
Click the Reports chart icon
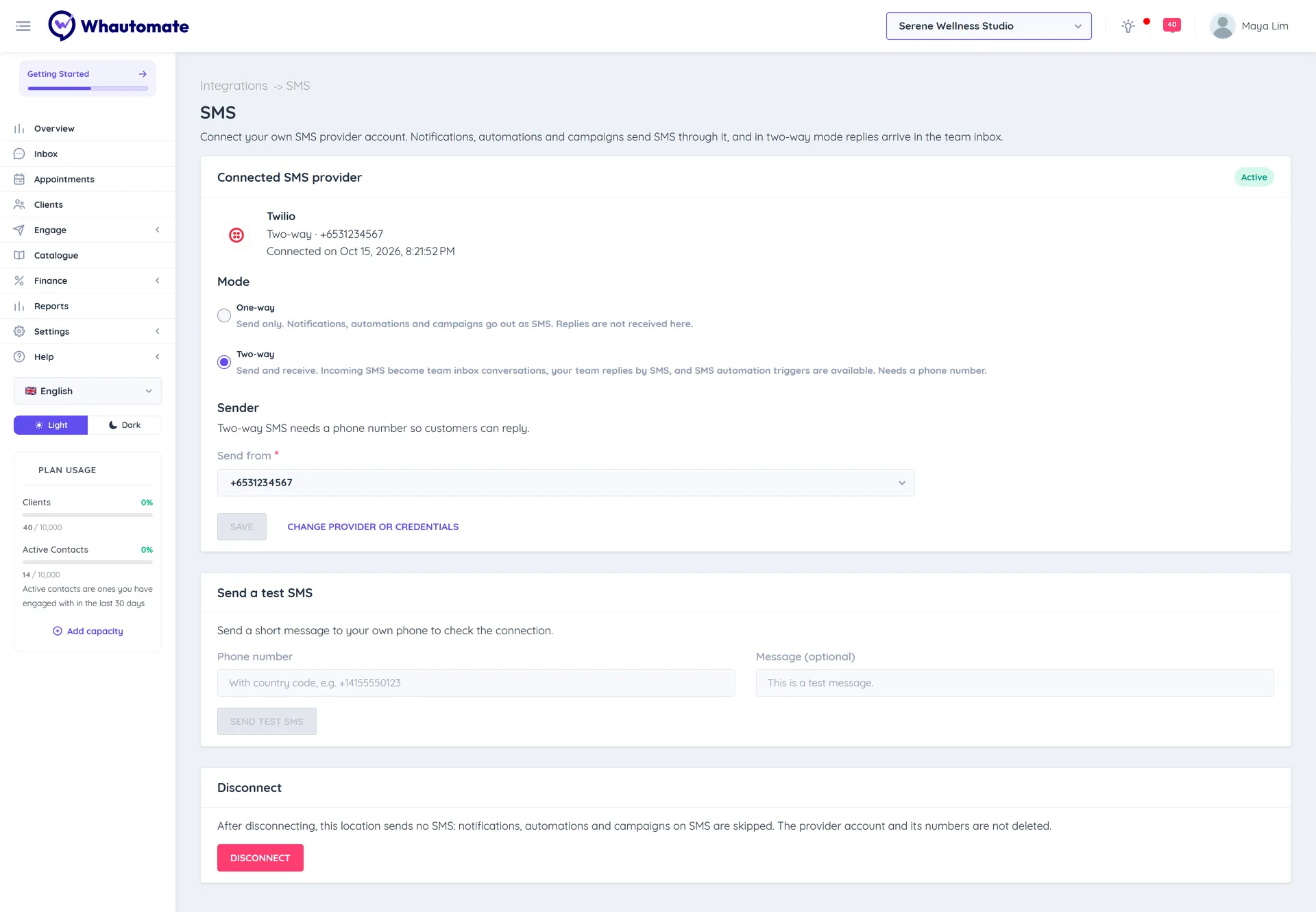19,307
